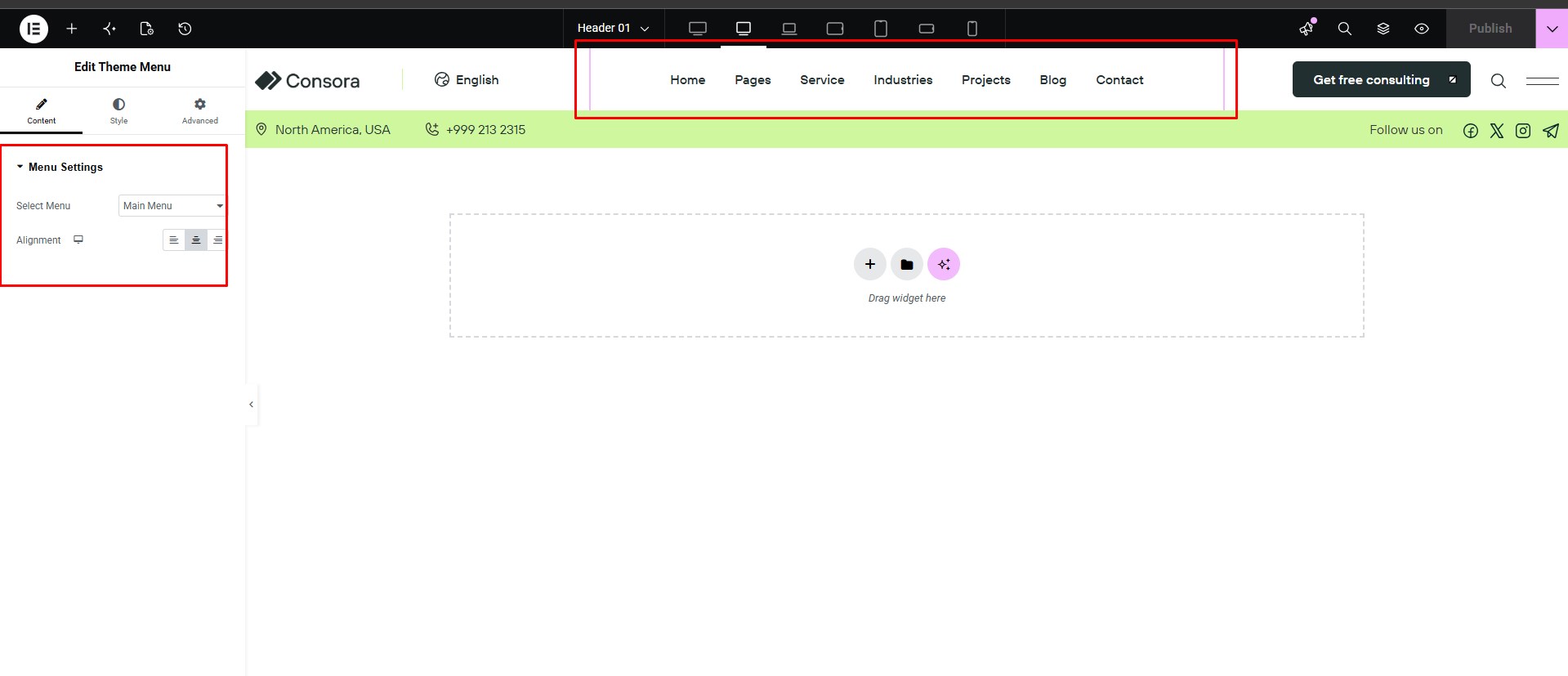Set menu alignment to left
Image resolution: width=1568 pixels, height=676 pixels.
pyautogui.click(x=173, y=240)
